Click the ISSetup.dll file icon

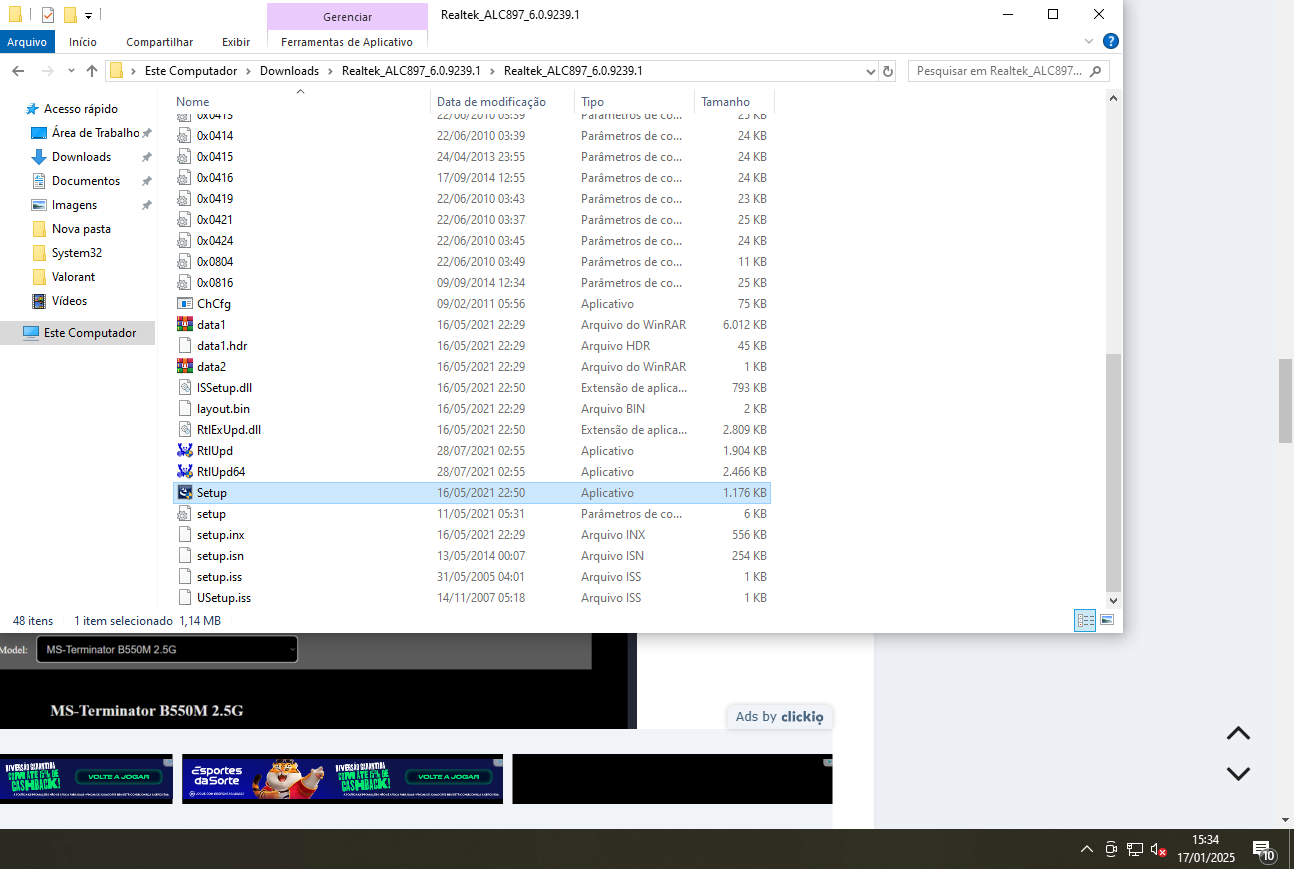click(x=184, y=388)
